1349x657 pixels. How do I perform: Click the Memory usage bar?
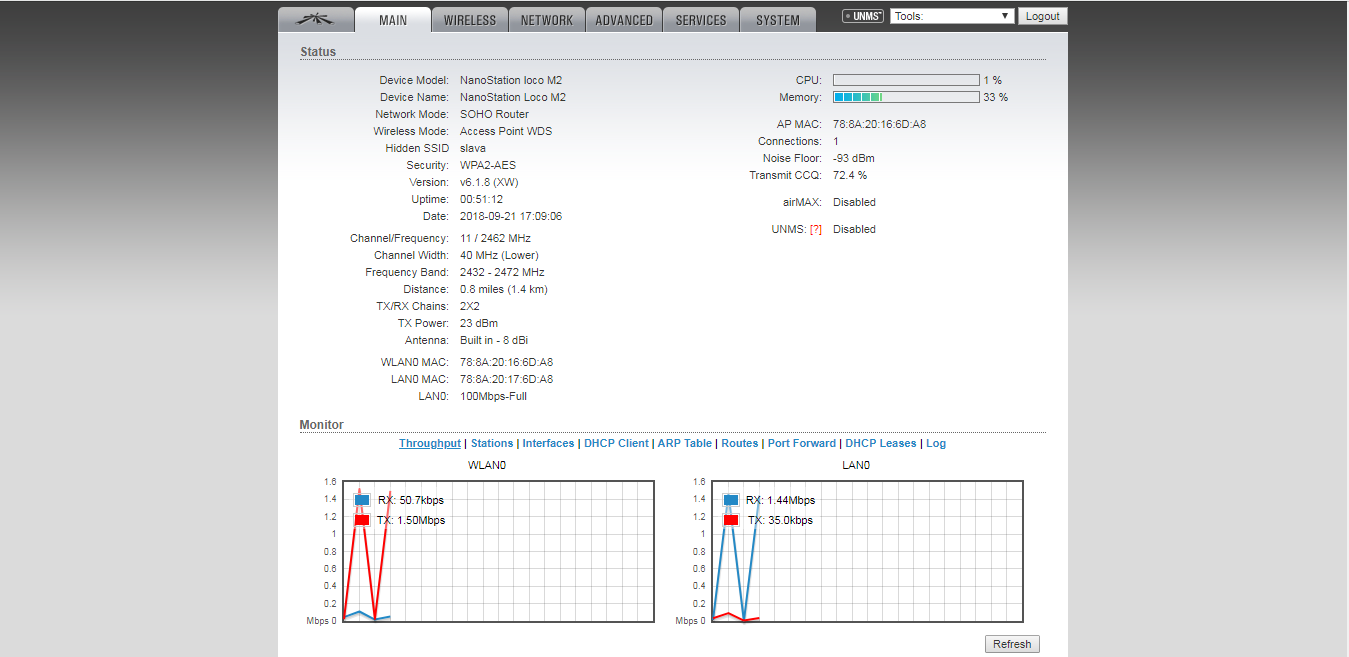[x=906, y=97]
